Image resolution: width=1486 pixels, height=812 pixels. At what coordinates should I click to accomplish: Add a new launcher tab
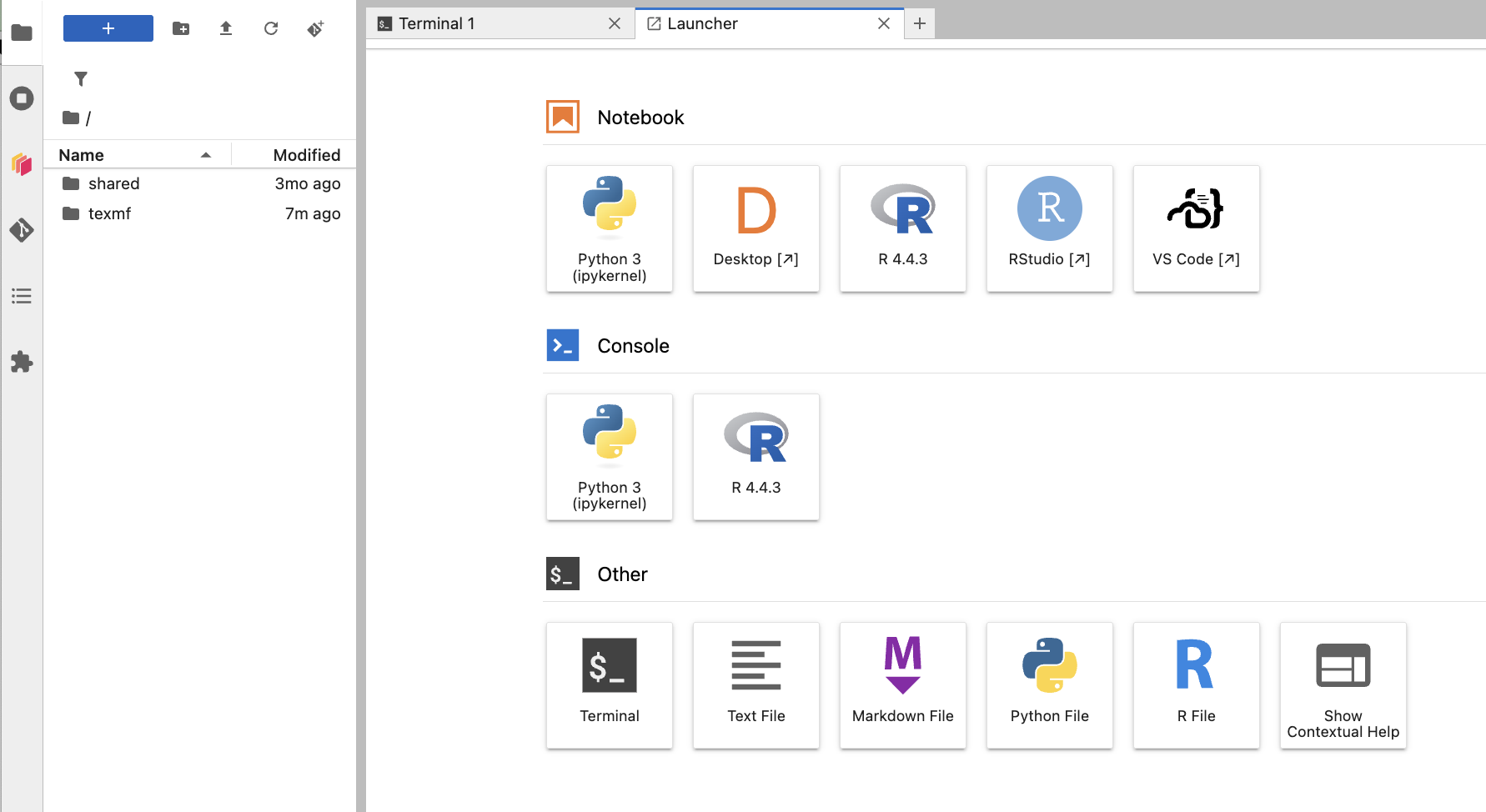coord(920,24)
